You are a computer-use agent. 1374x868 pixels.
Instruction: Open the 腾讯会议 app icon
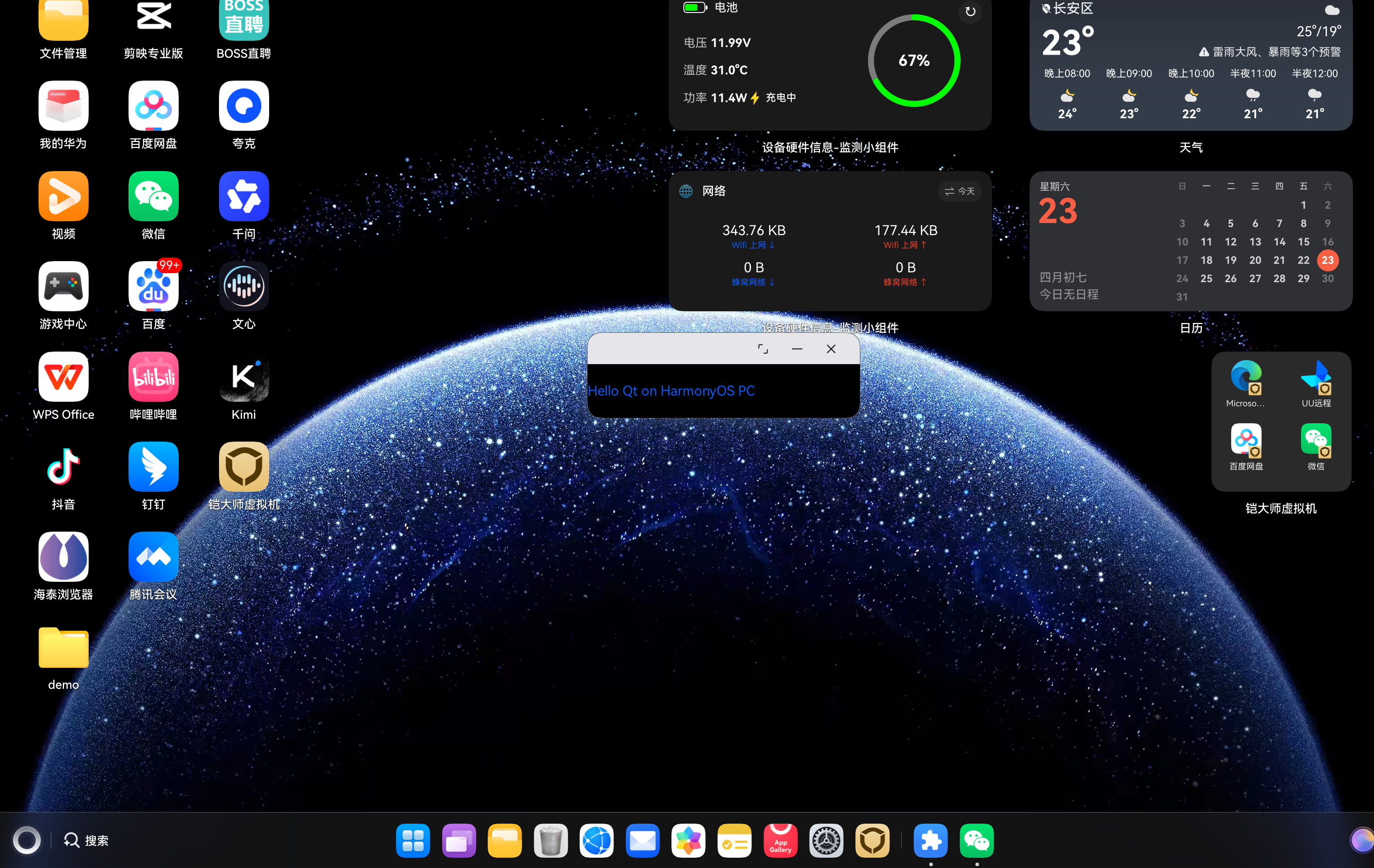tap(154, 557)
